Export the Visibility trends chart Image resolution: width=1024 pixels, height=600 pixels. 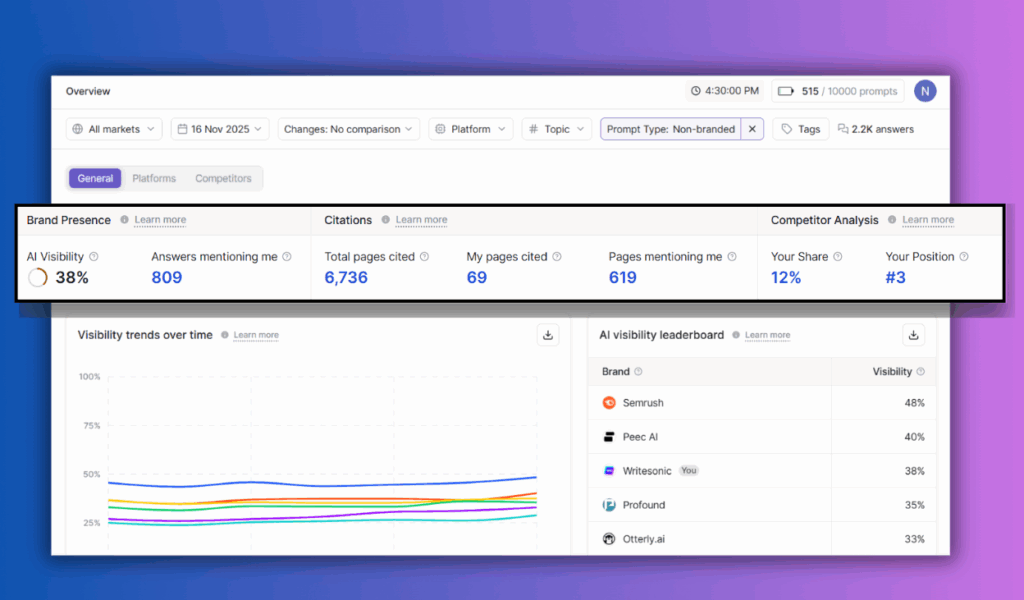click(x=547, y=335)
